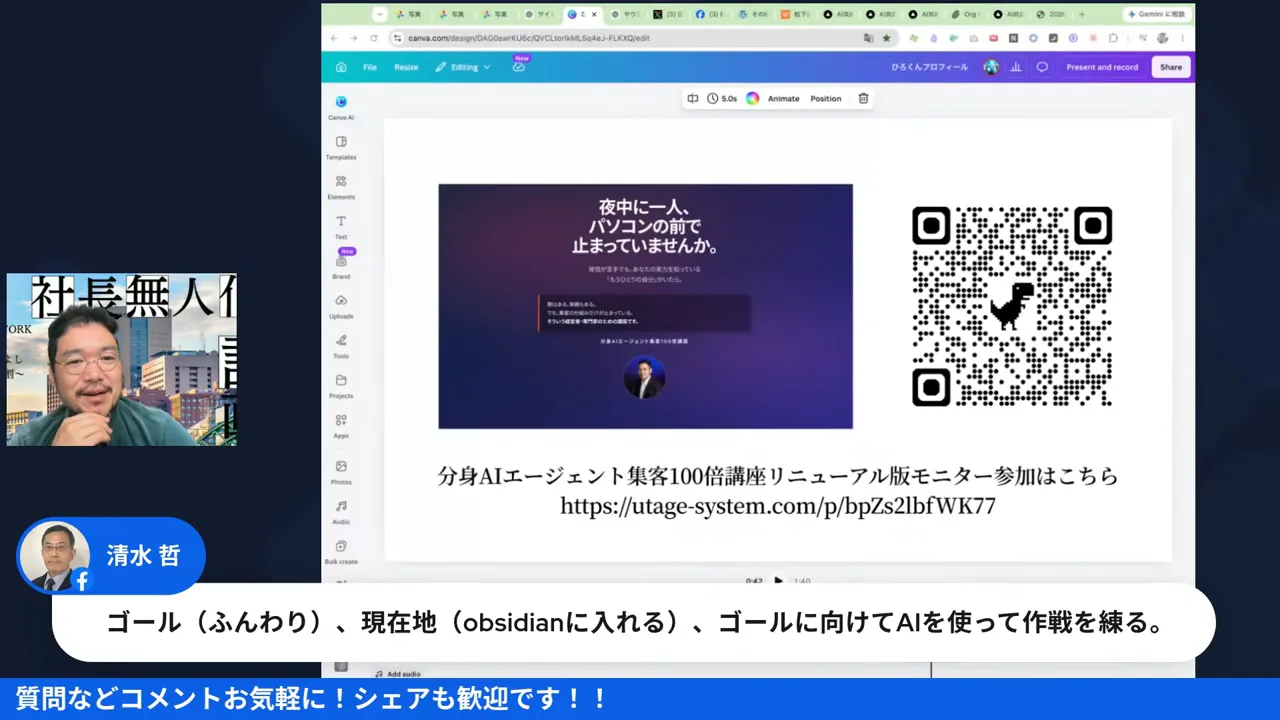Bookmark the page with star icon
The image size is (1280, 720).
(886, 38)
